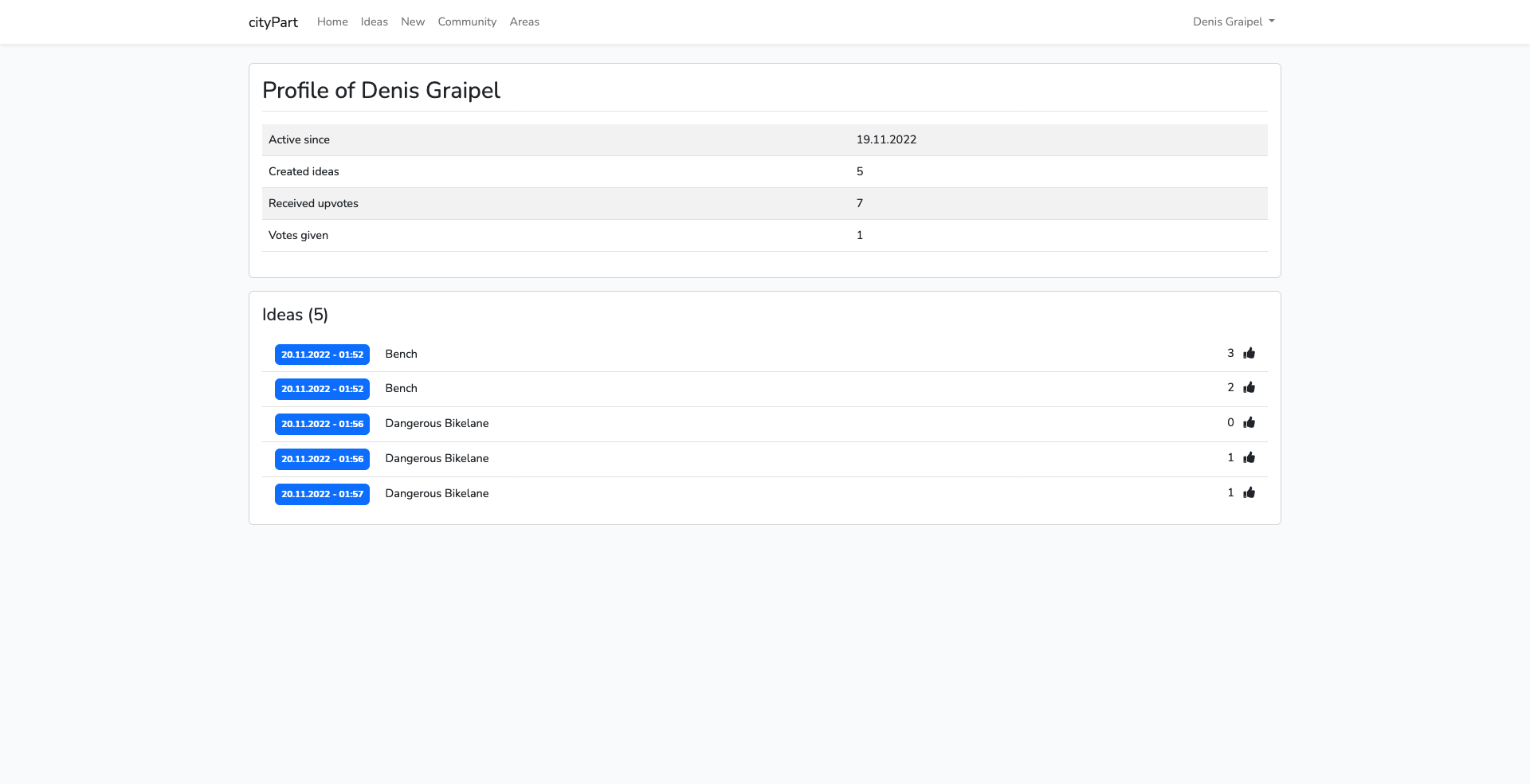Viewport: 1530px width, 784px height.
Task: Open the Dangerous Bikelane idea posted at 01:57
Action: coord(437,493)
